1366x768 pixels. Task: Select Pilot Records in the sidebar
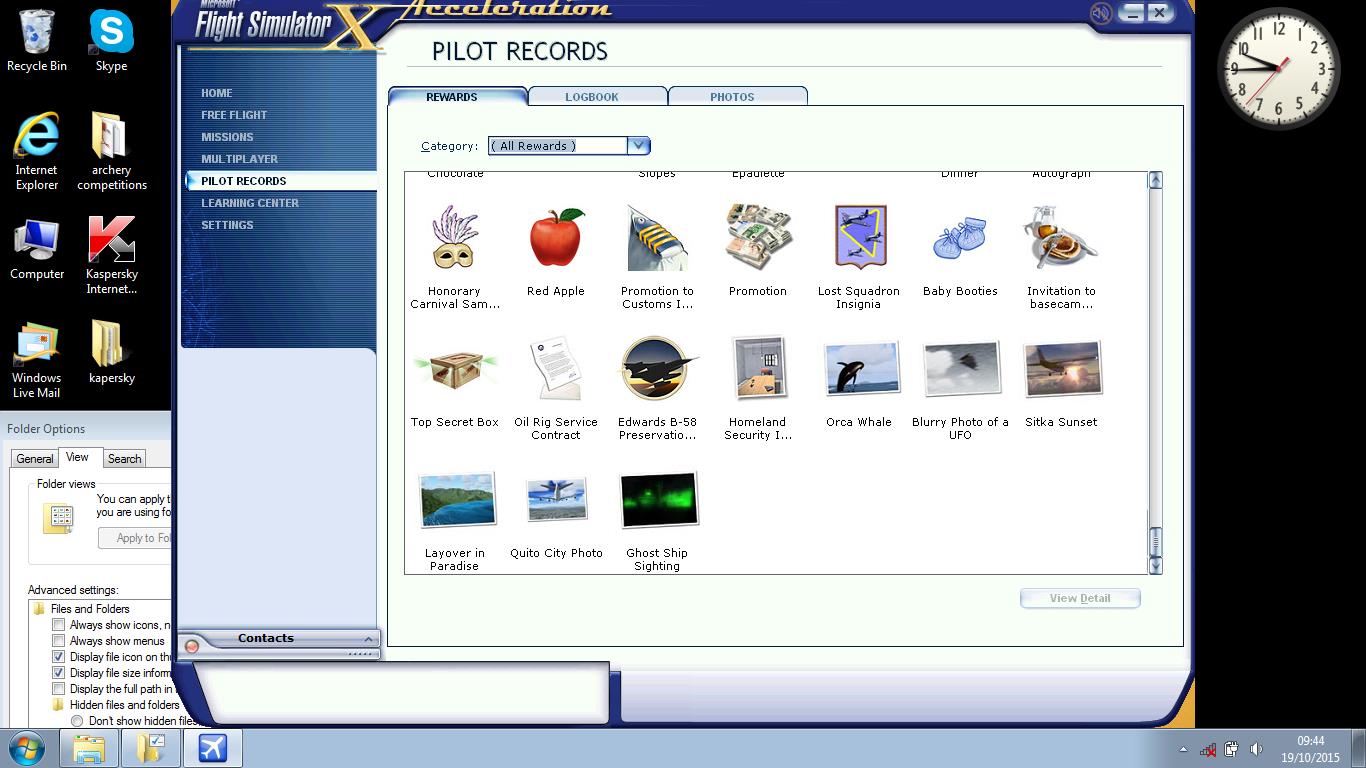280,181
